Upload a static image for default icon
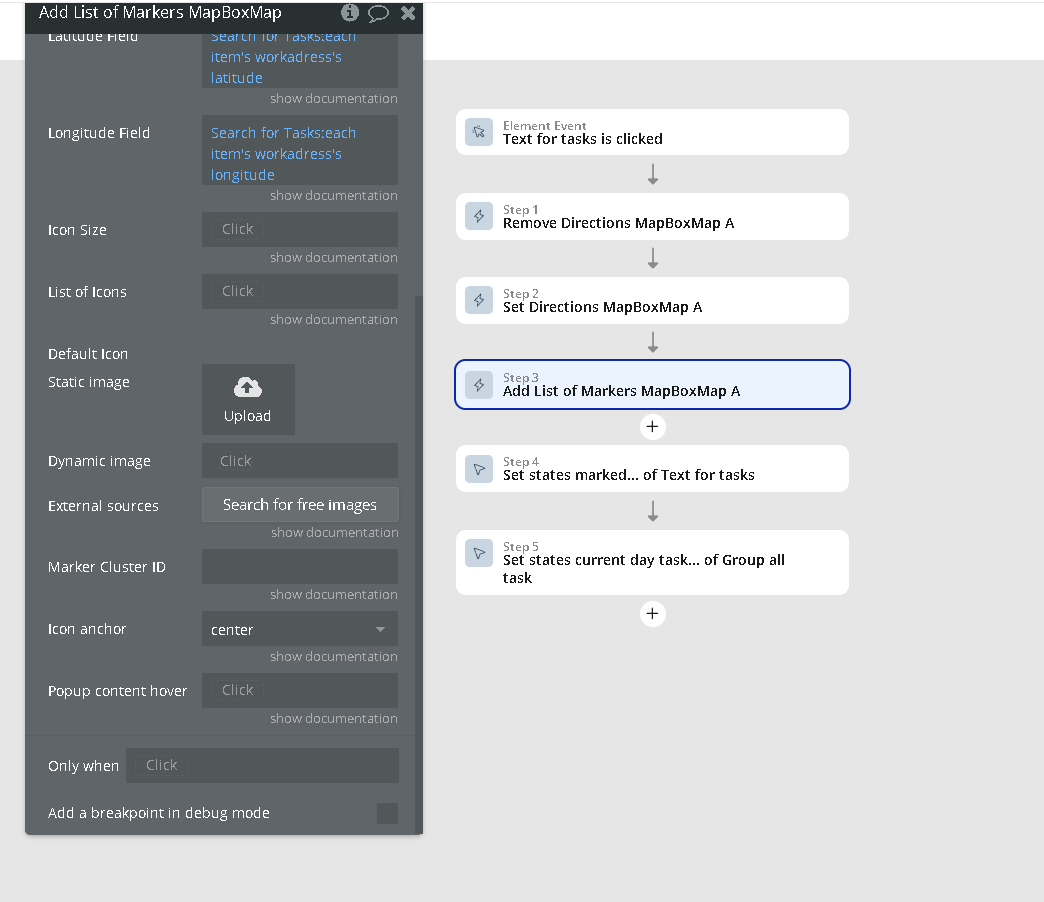This screenshot has width=1044, height=902. [x=248, y=399]
